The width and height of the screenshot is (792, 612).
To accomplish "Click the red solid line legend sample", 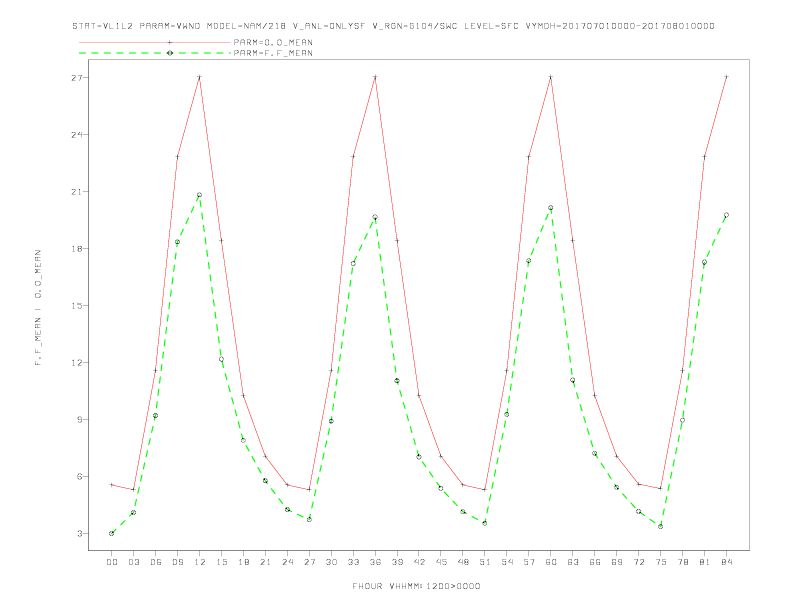I will click(155, 42).
